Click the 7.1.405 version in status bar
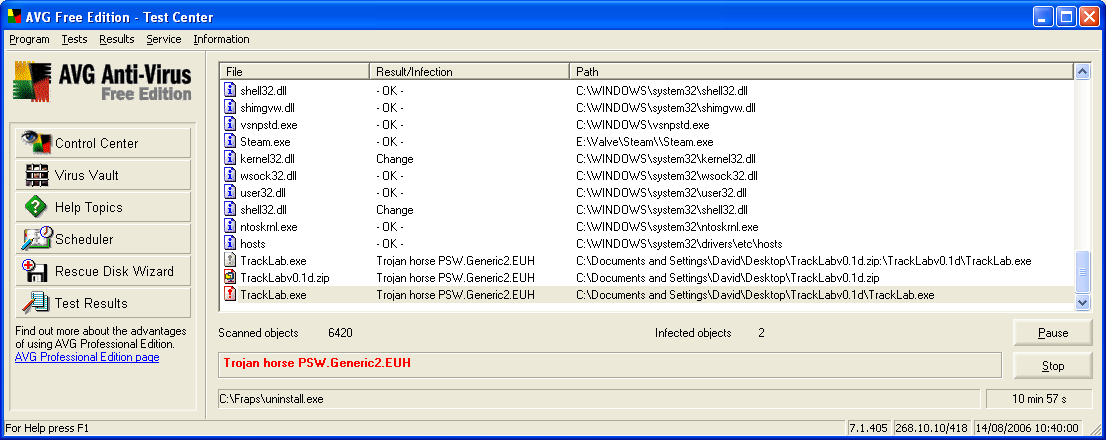 tap(868, 428)
